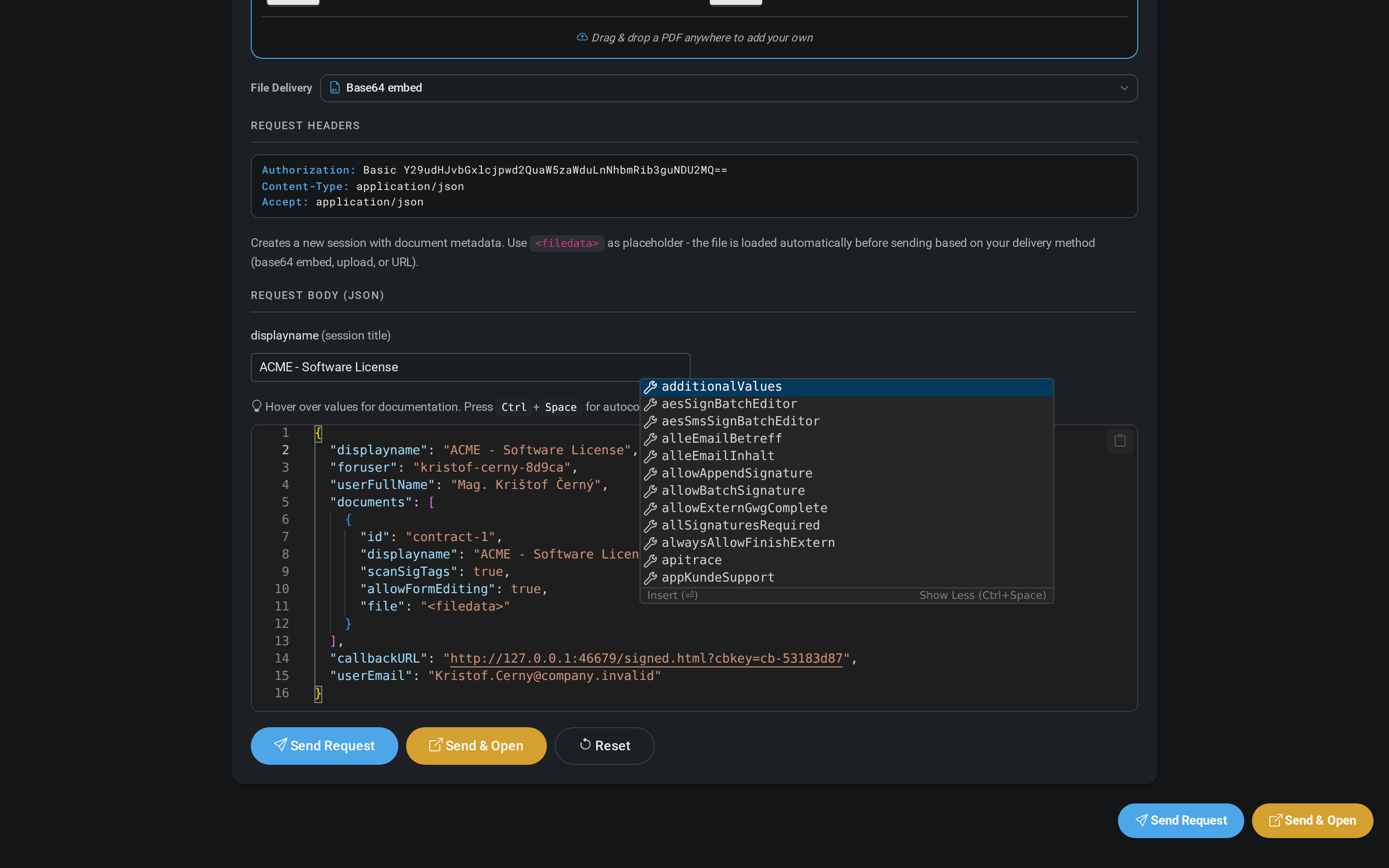
Task: Click the <filedata> placeholder badge
Action: pos(567,244)
